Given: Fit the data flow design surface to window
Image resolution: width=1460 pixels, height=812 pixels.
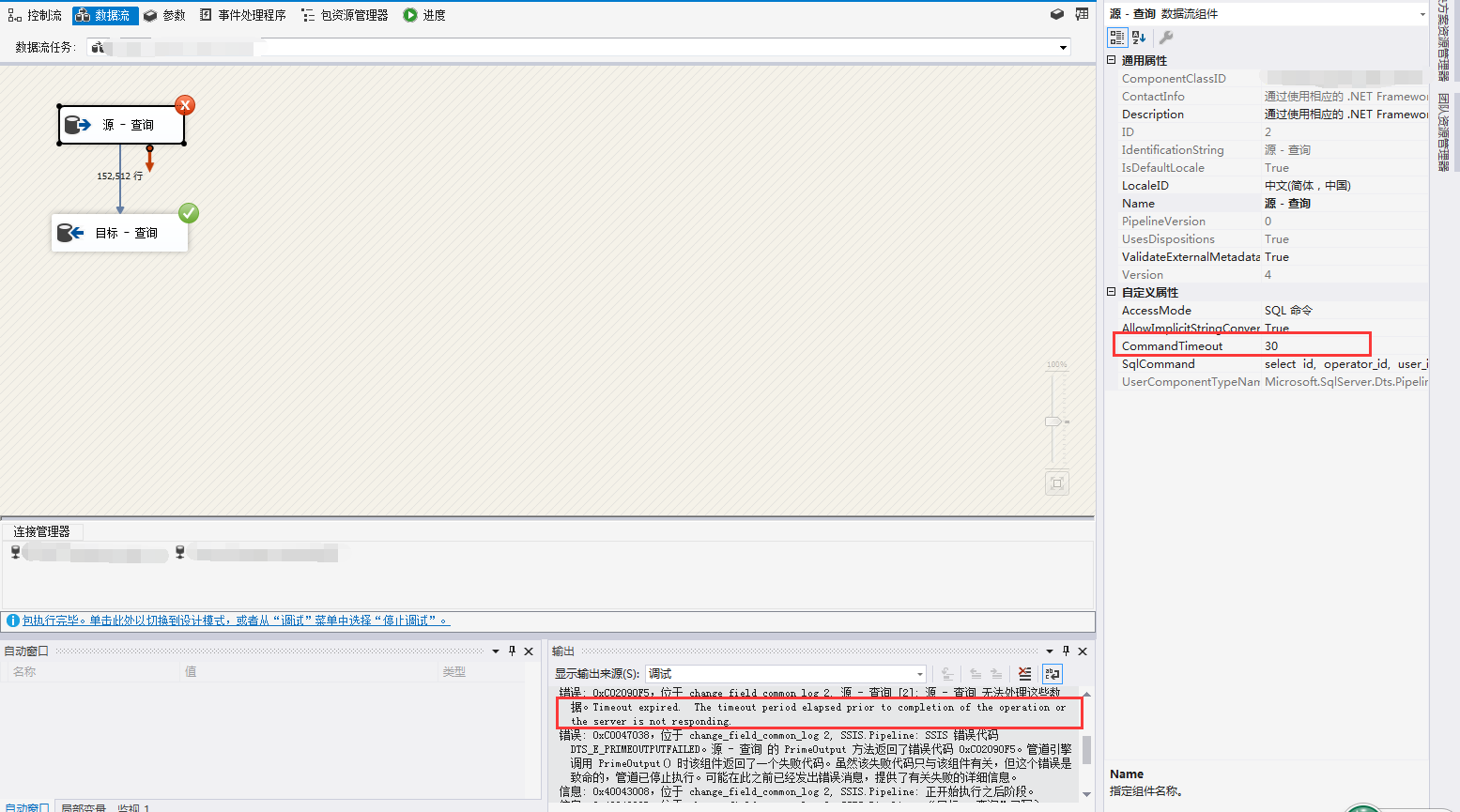Looking at the screenshot, I should [1056, 483].
